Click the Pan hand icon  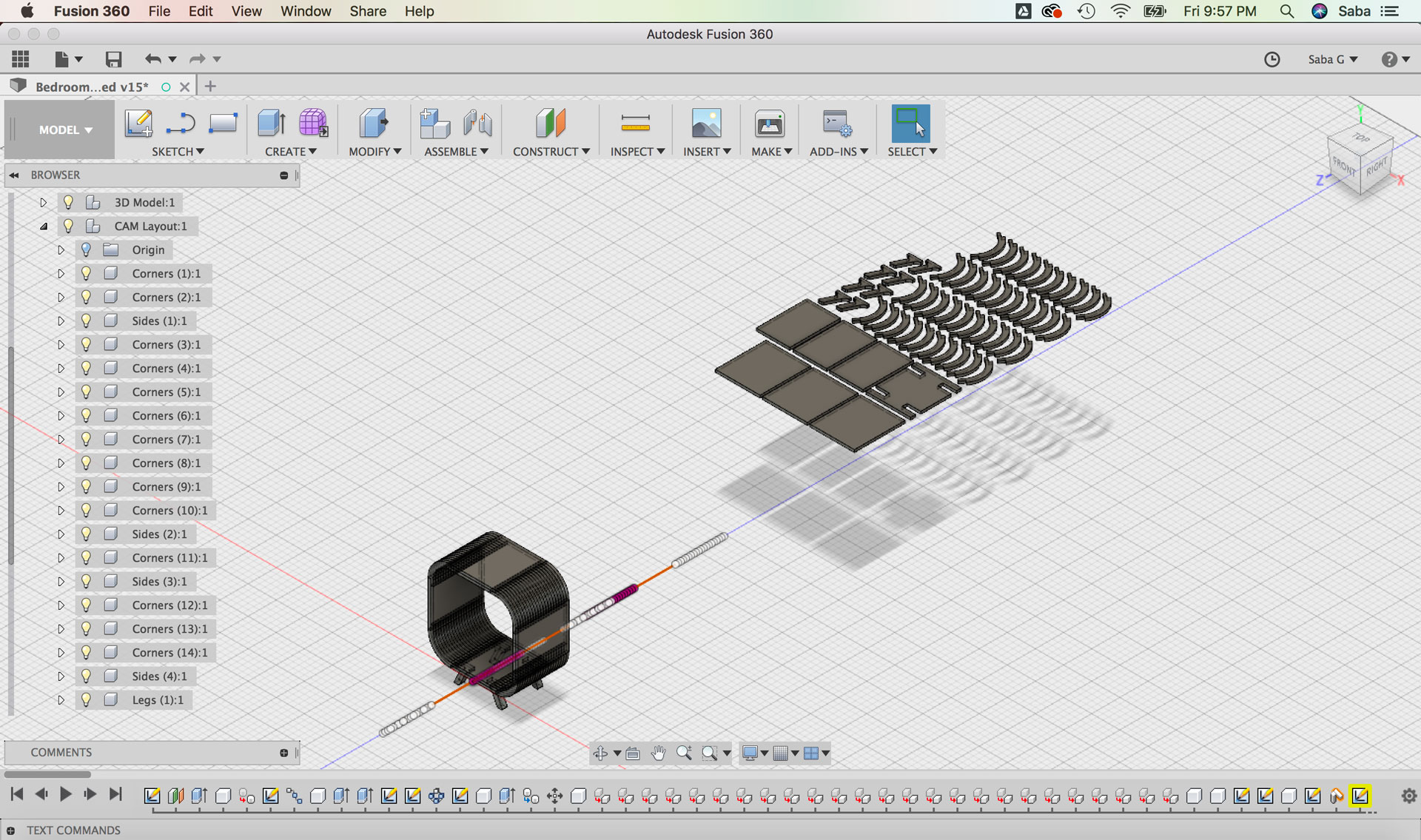pyautogui.click(x=658, y=753)
